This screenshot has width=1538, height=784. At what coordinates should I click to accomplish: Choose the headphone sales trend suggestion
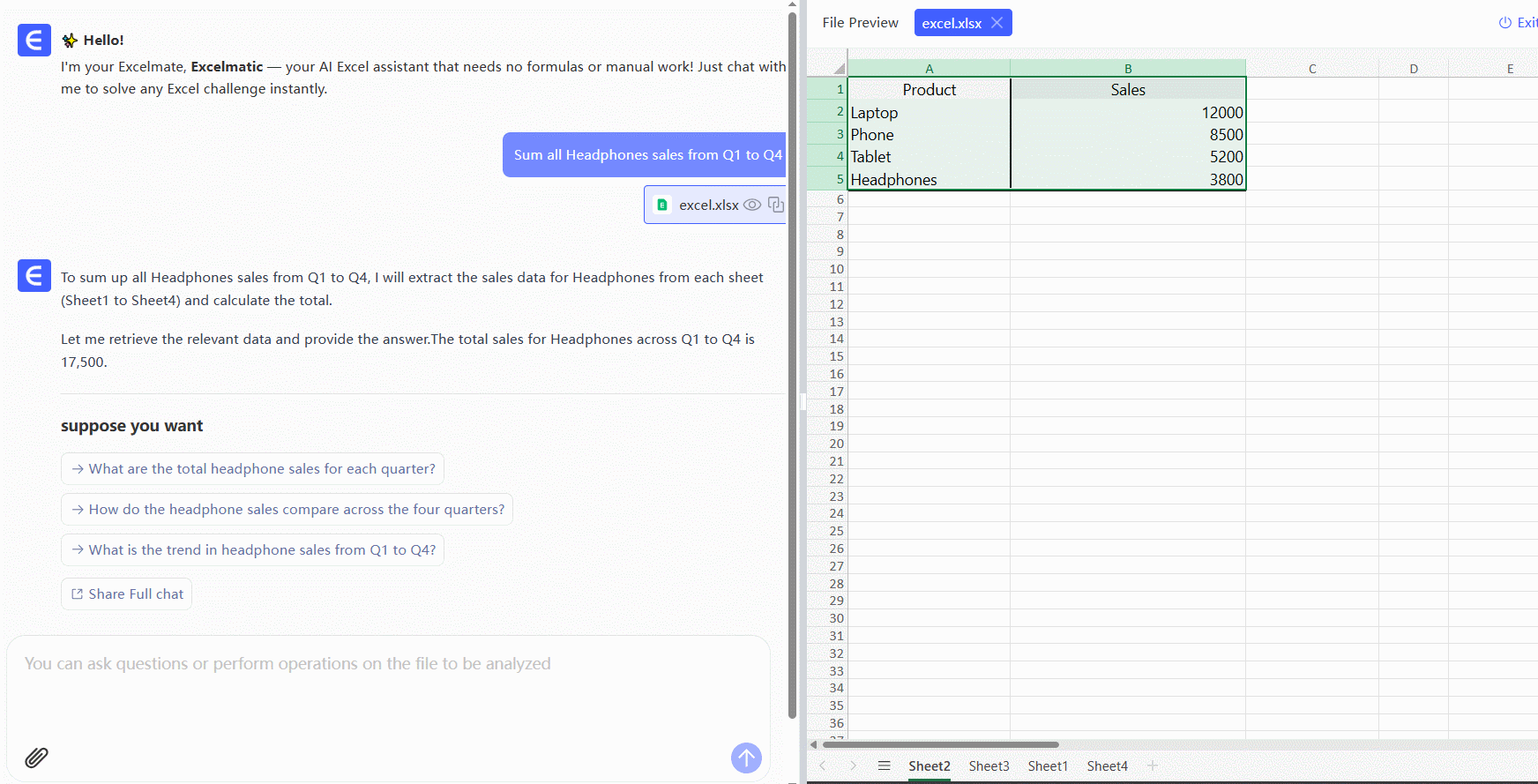pos(253,549)
